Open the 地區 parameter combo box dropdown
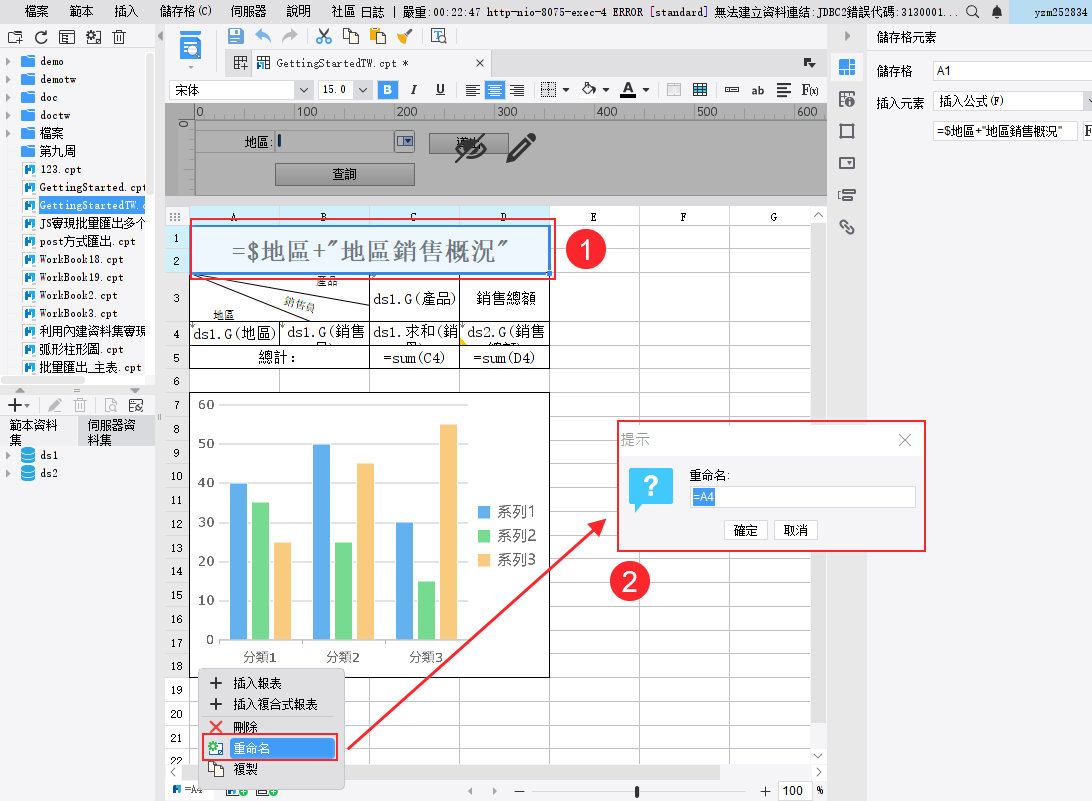 pos(405,141)
